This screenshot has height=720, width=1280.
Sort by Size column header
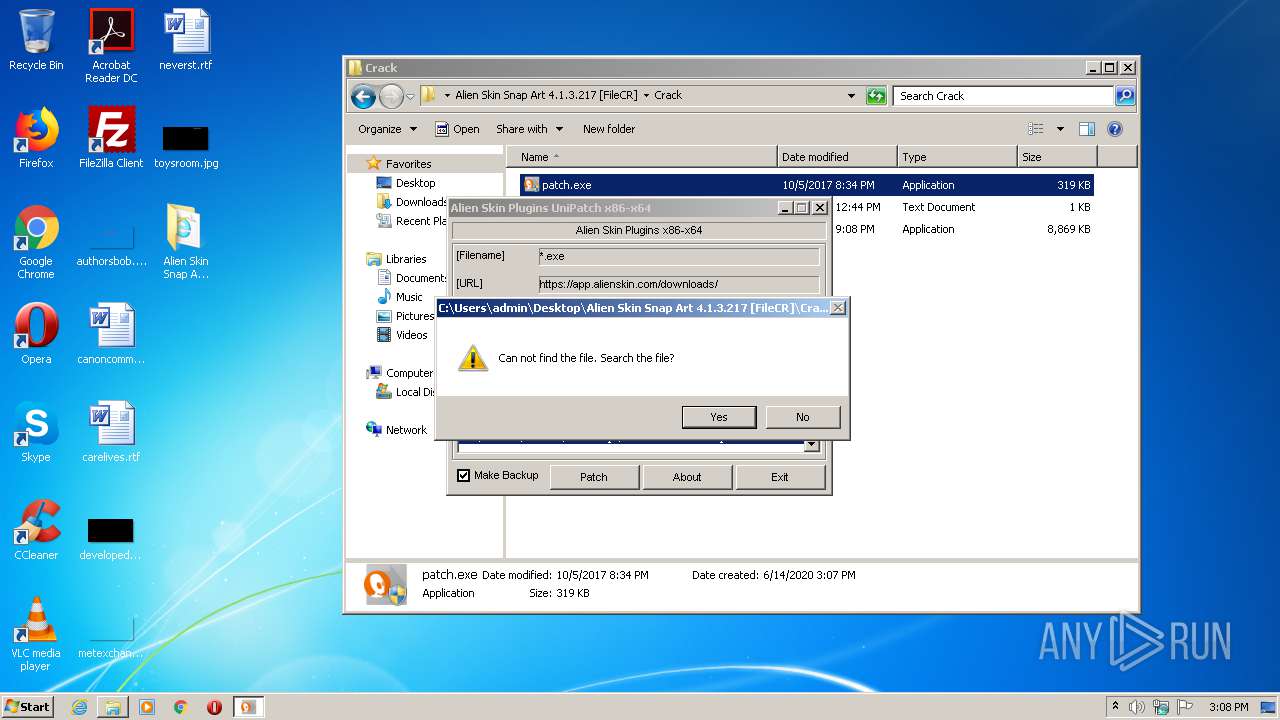[1057, 157]
